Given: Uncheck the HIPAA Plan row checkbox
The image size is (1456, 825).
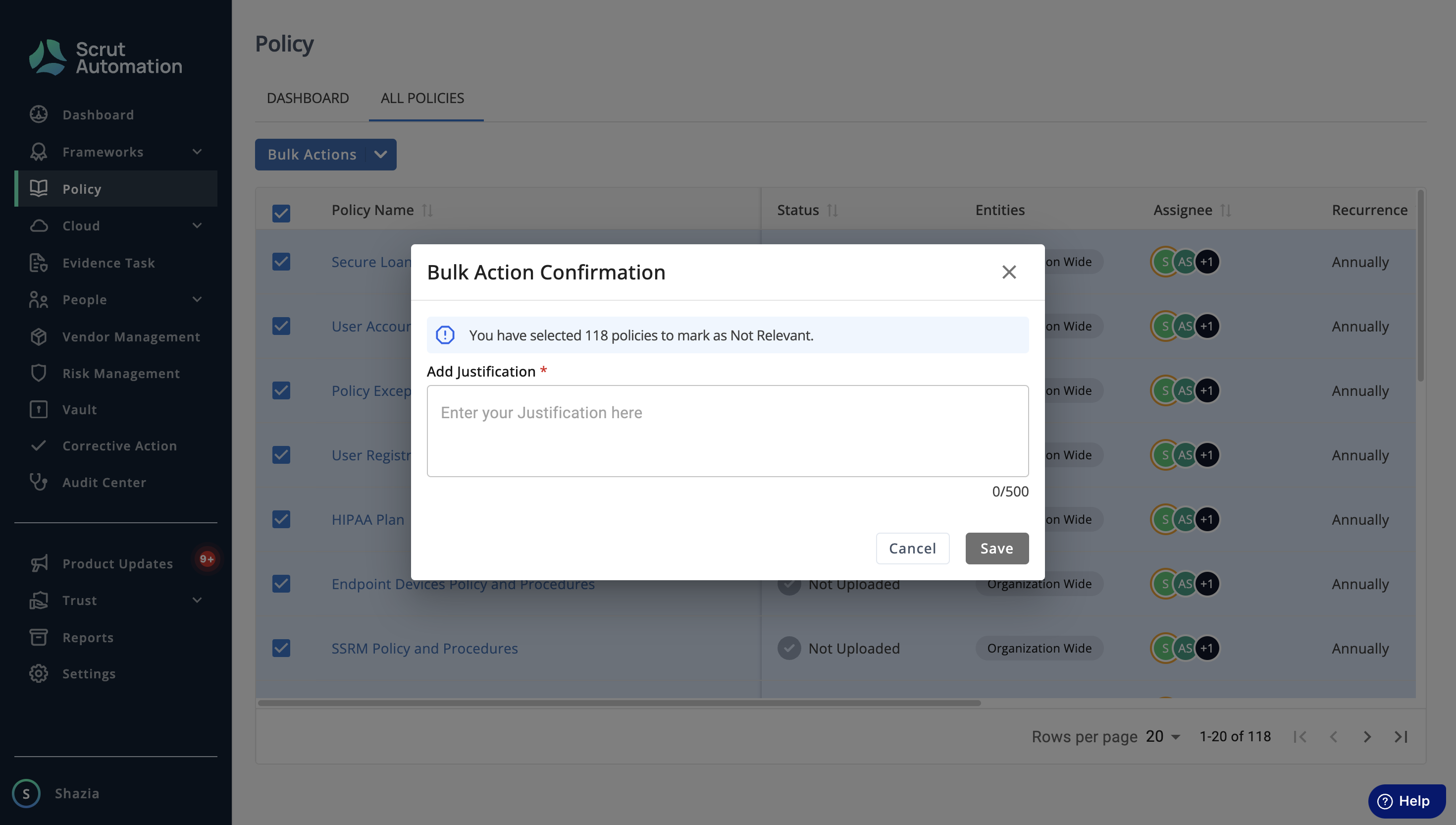Looking at the screenshot, I should 281,519.
